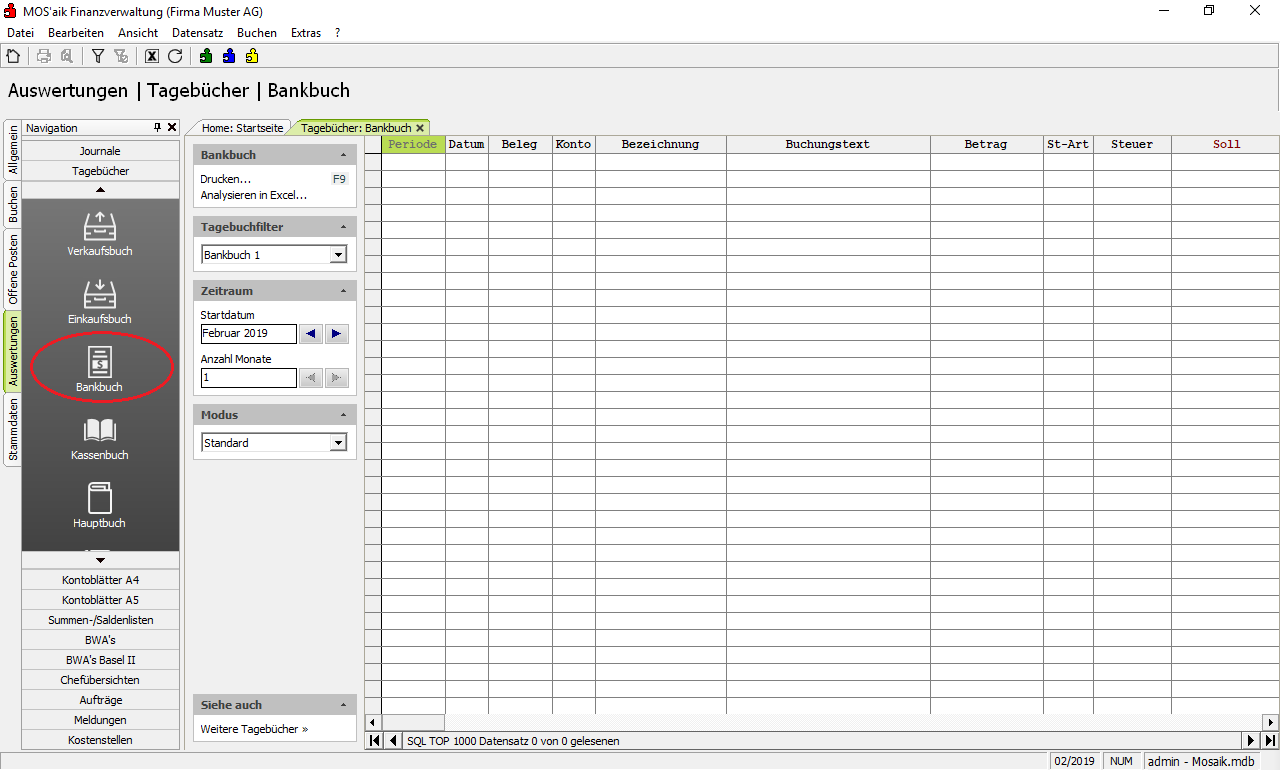
Task: Click the yellow puzzle piece icon
Action: point(252,57)
